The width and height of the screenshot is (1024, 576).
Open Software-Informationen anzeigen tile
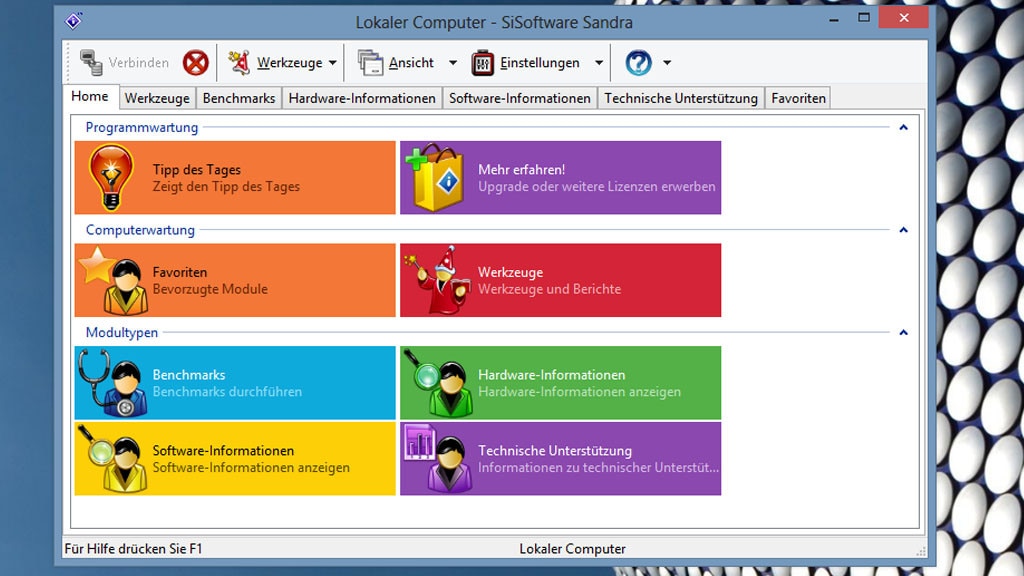tap(235, 459)
